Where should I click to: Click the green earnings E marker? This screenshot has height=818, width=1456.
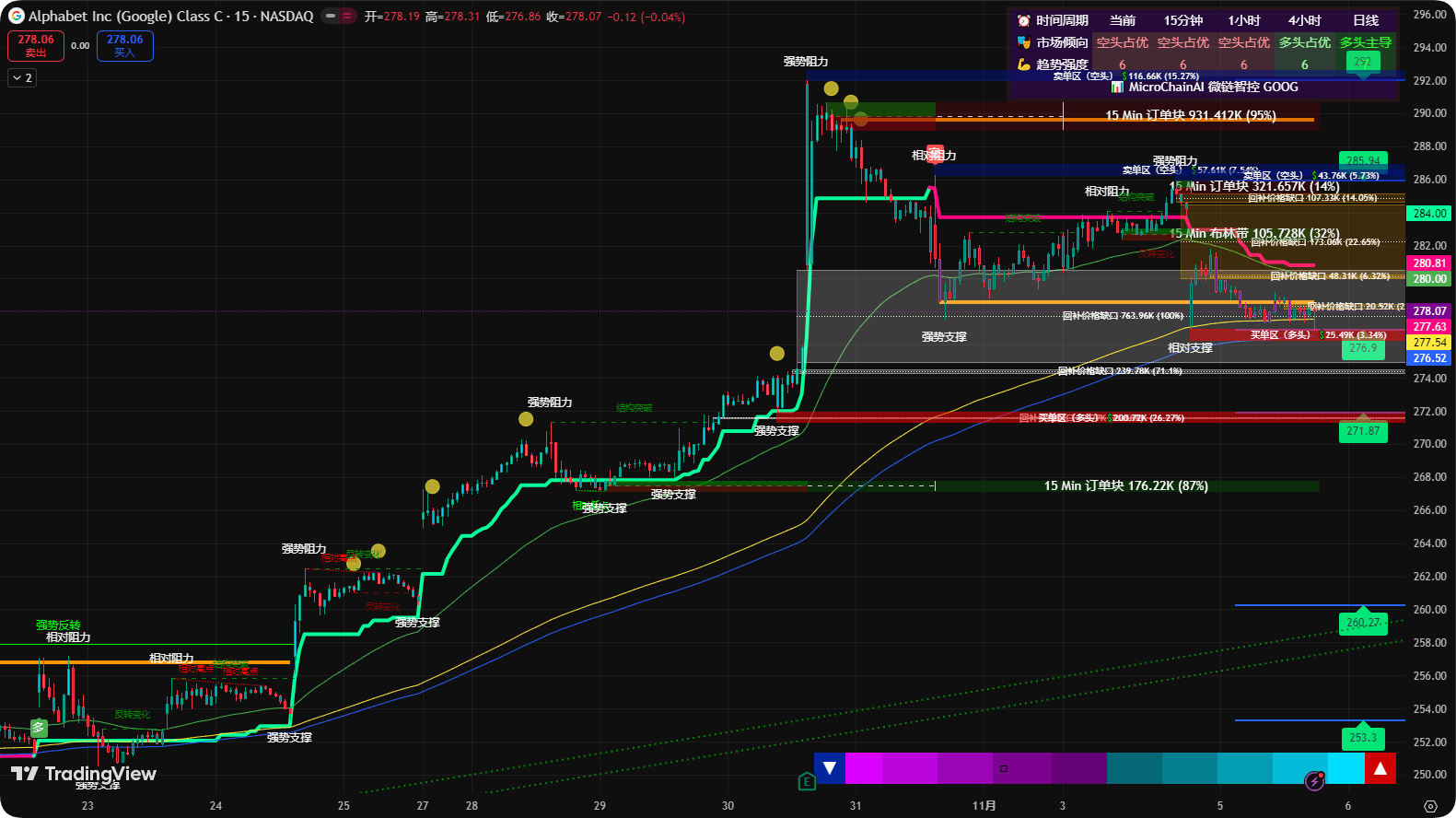click(x=807, y=782)
